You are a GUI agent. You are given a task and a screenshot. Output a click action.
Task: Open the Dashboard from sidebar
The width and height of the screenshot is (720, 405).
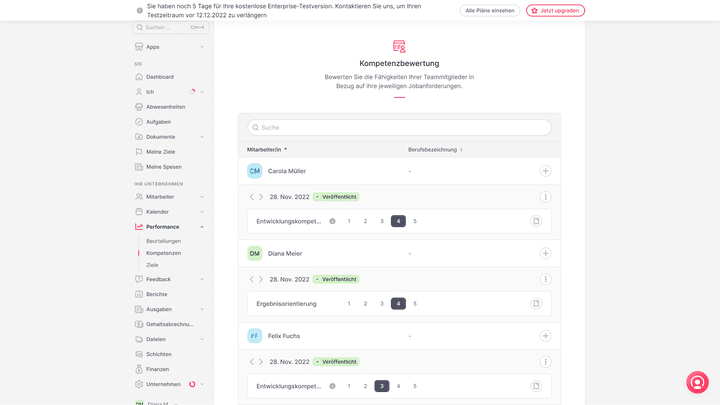[159, 77]
